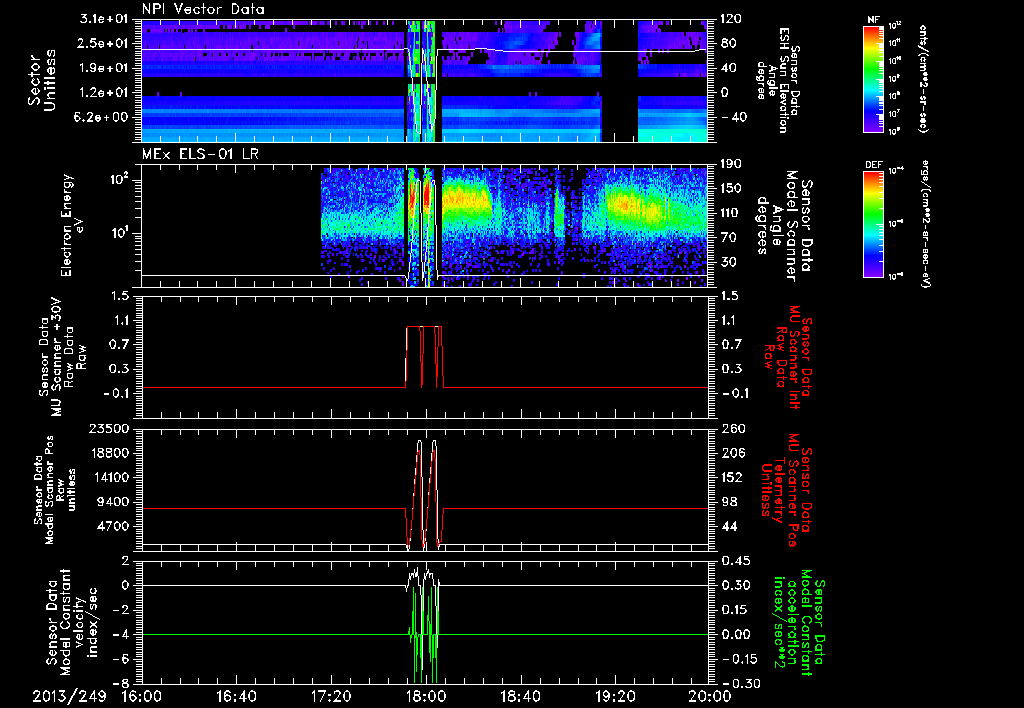
Task: Click the "18:40" time axis label
Action: (520, 696)
